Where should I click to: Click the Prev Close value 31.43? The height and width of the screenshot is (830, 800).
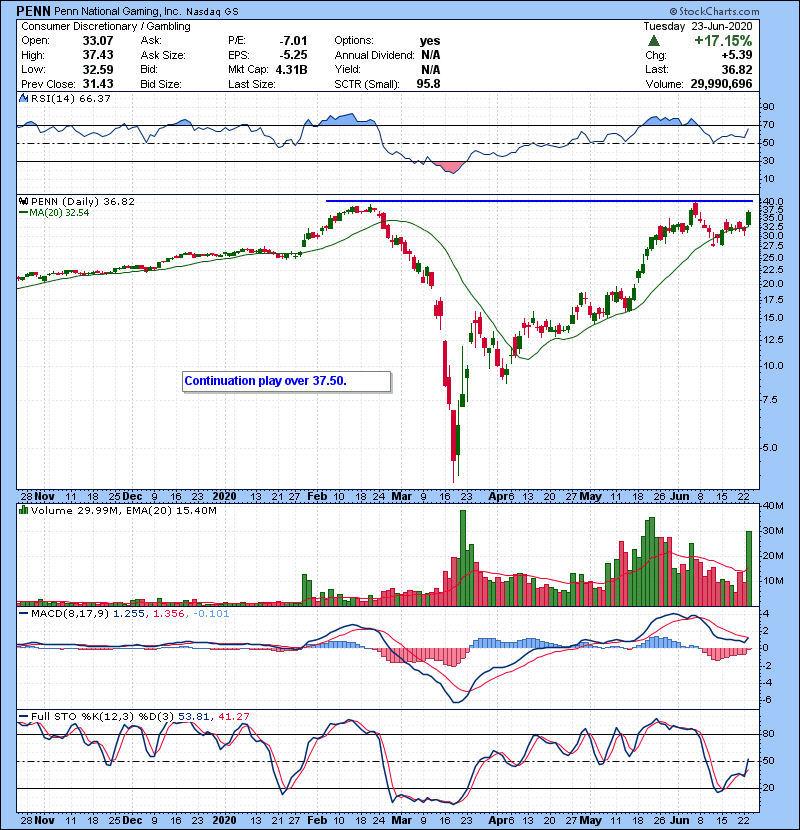98,84
